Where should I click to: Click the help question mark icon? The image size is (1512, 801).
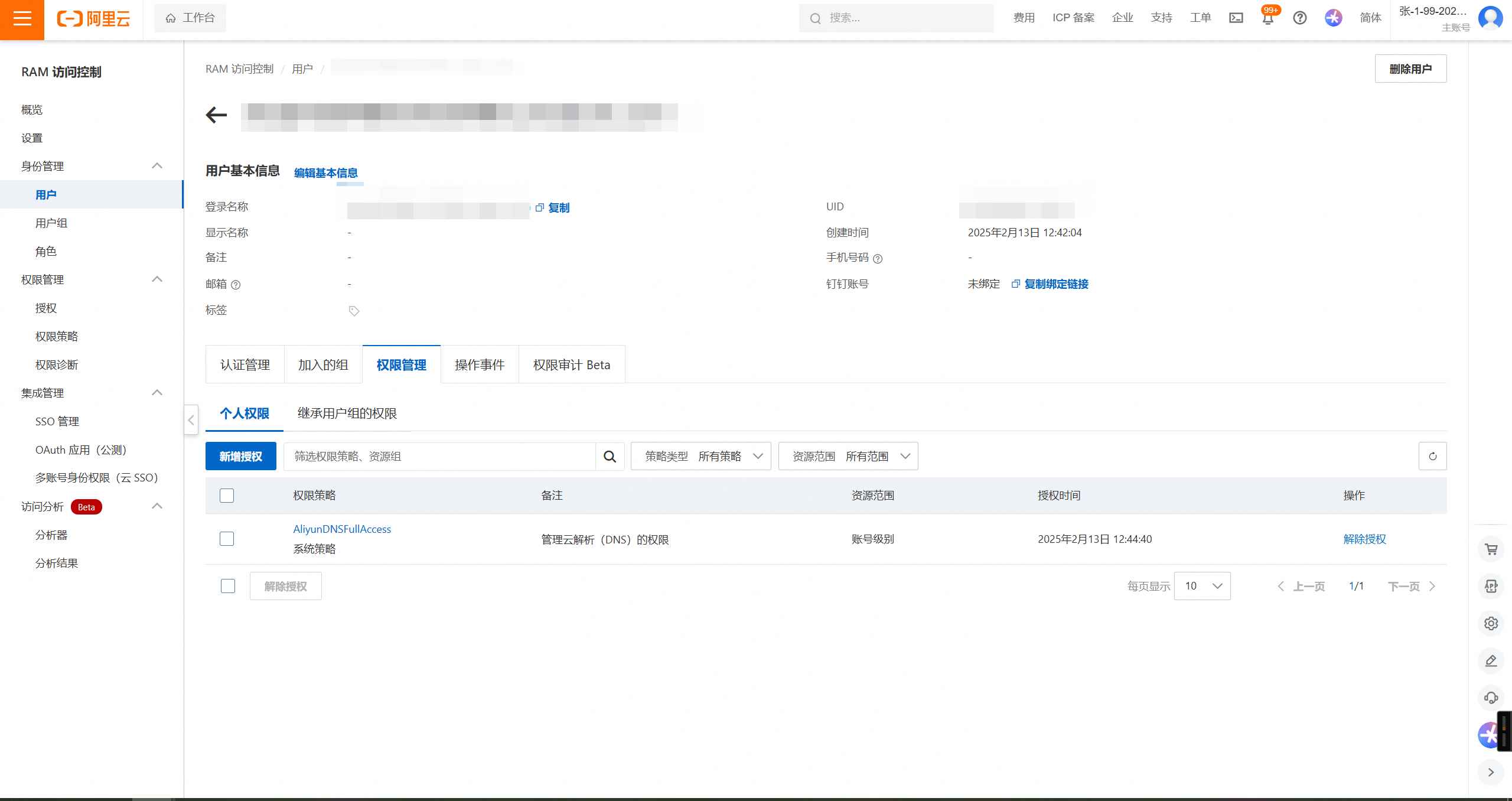1299,18
